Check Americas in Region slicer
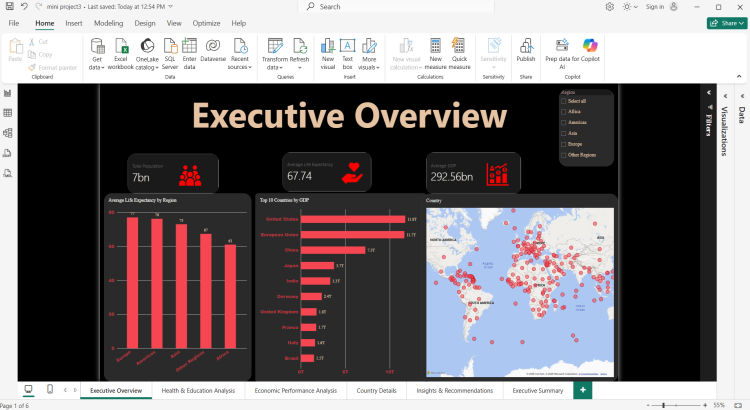 pos(563,123)
